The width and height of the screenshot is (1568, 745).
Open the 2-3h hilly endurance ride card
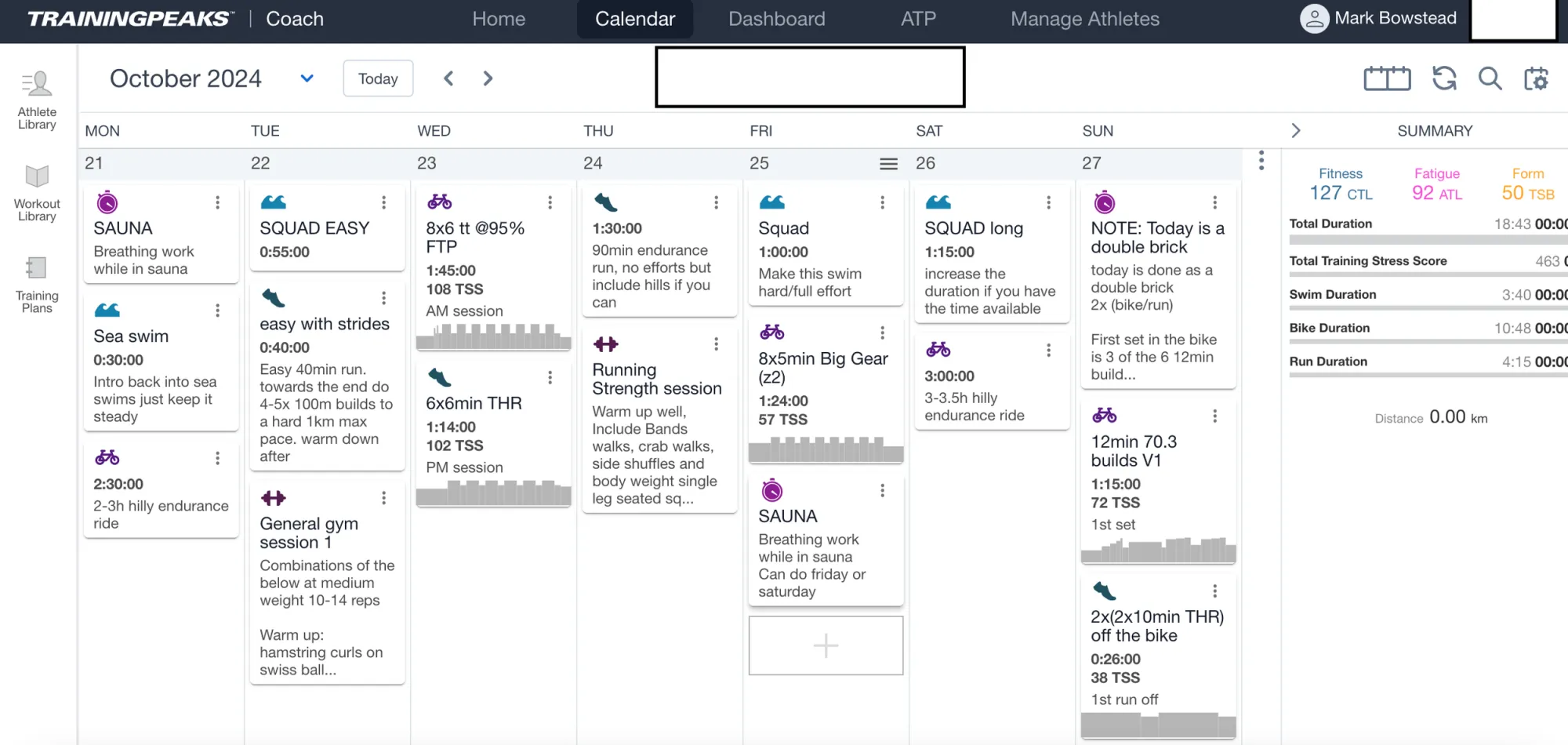click(x=161, y=490)
